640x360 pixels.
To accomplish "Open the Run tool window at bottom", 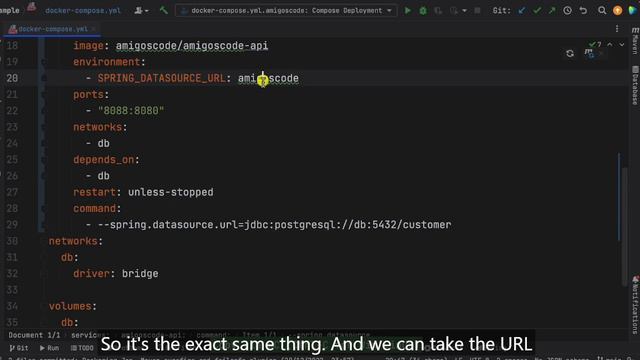I will [x=49, y=348].
